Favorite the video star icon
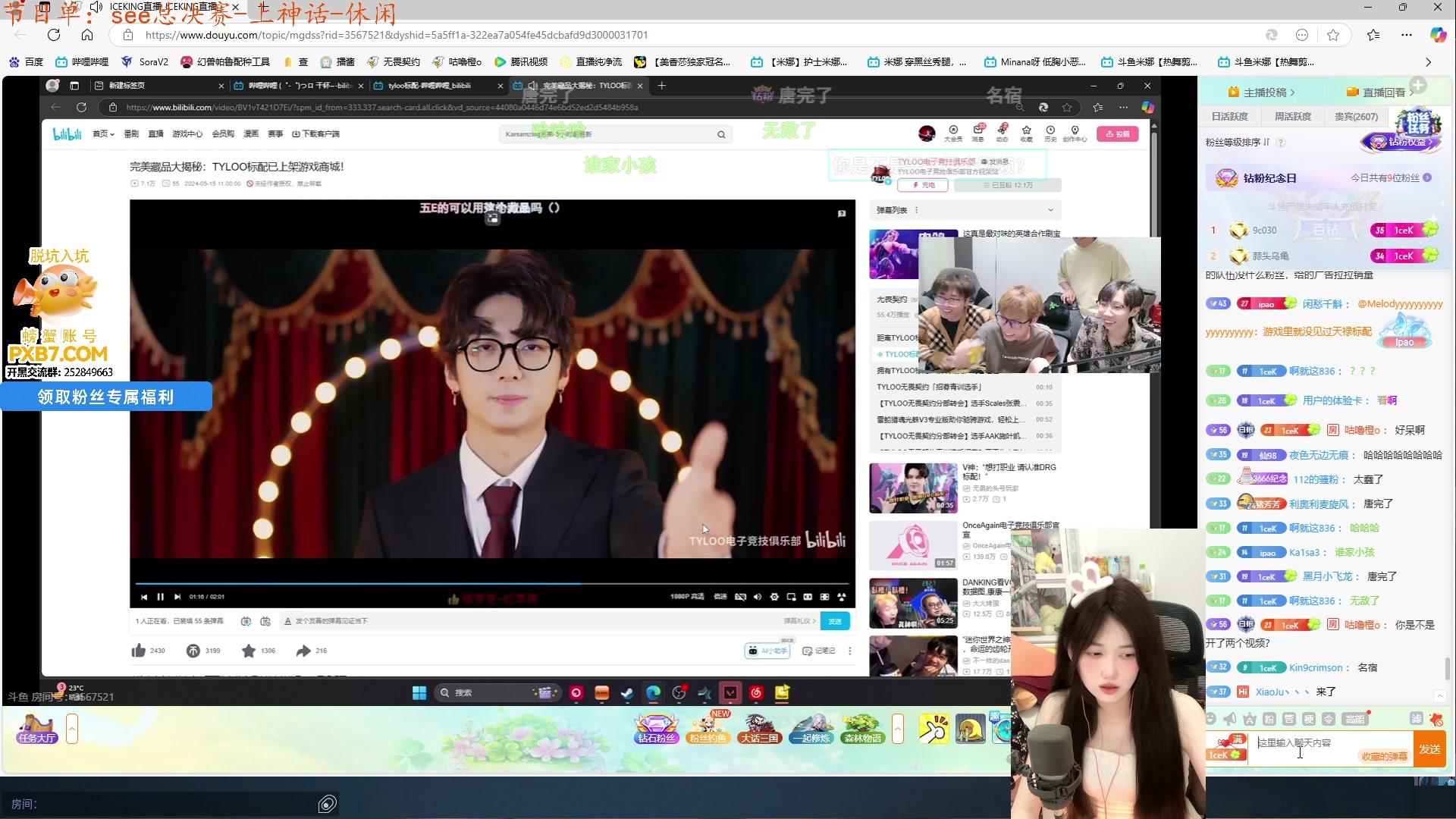 pyautogui.click(x=249, y=651)
